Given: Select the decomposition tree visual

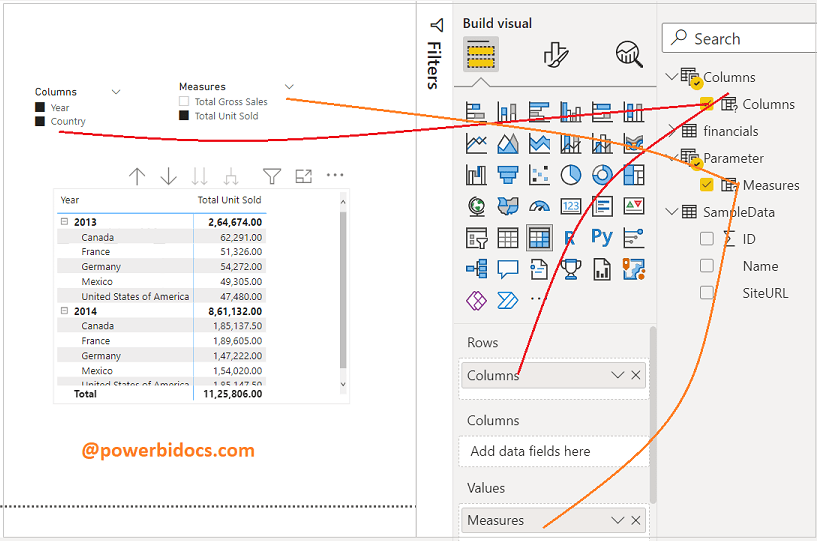Looking at the screenshot, I should [476, 269].
